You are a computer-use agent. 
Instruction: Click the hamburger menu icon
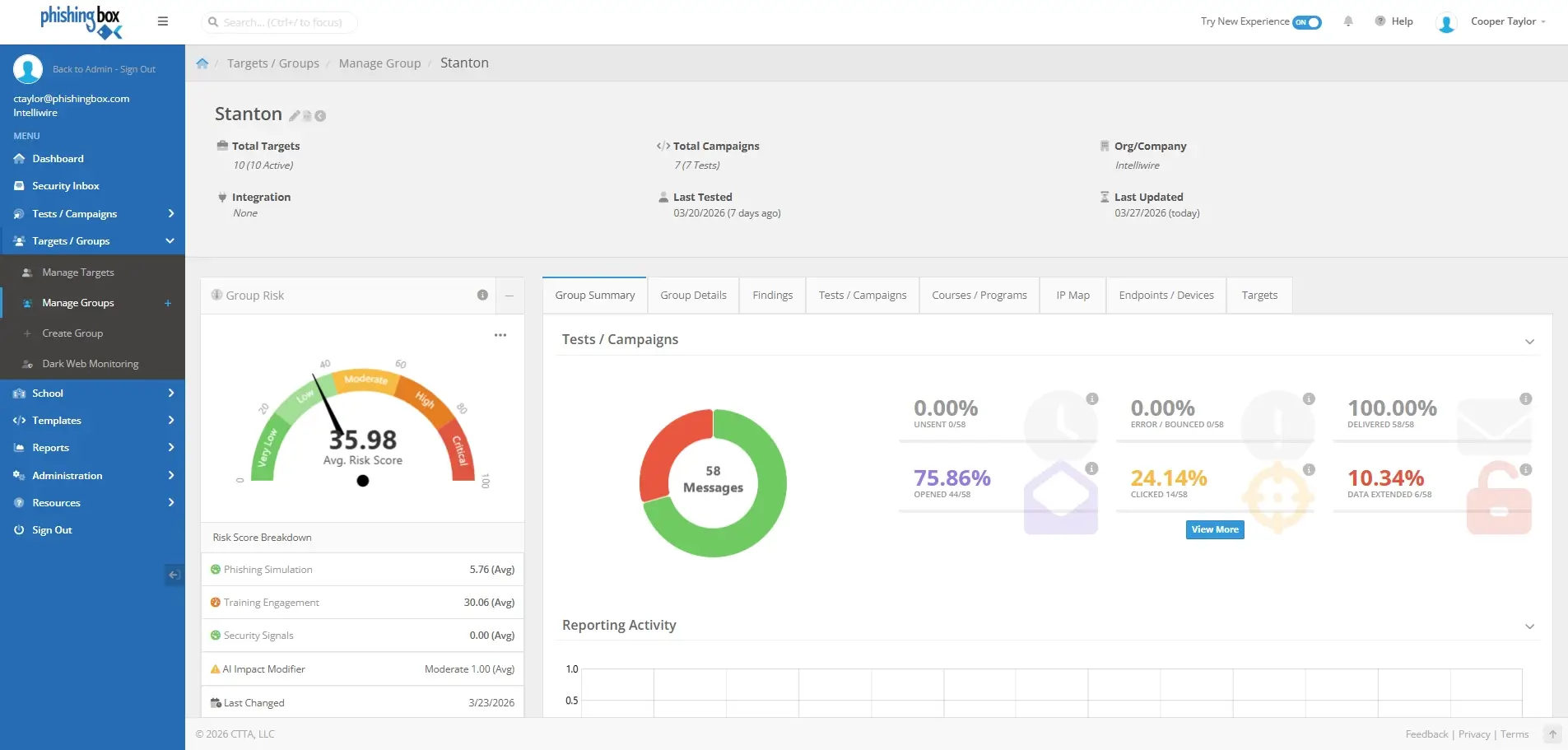click(x=163, y=21)
